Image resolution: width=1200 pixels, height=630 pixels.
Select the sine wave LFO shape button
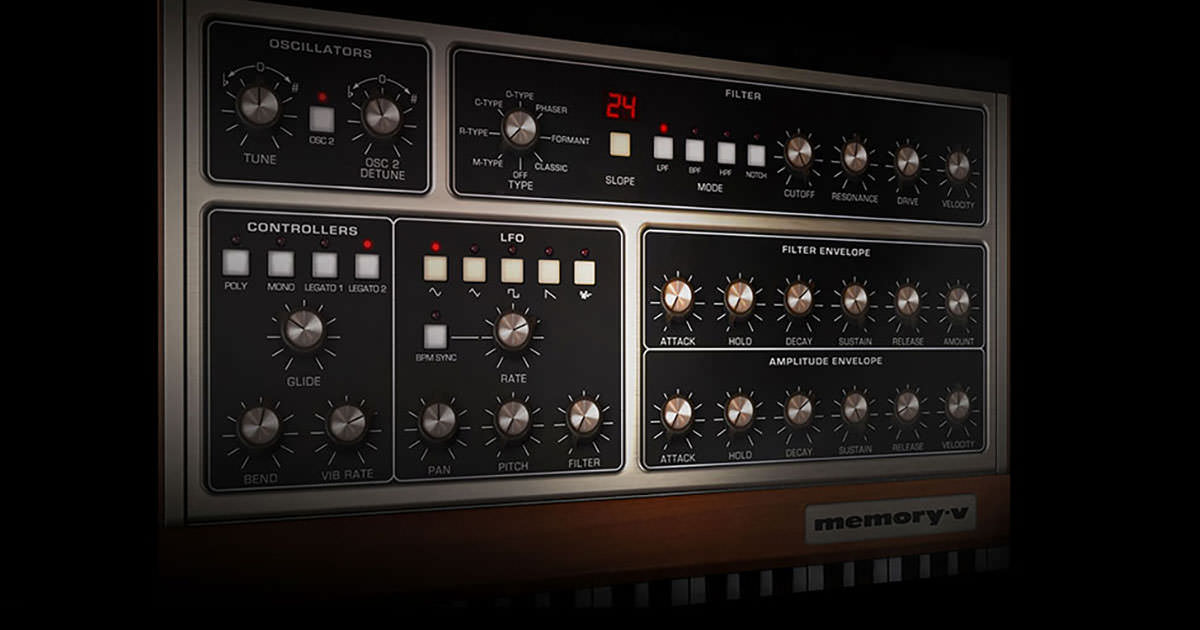coord(435,268)
